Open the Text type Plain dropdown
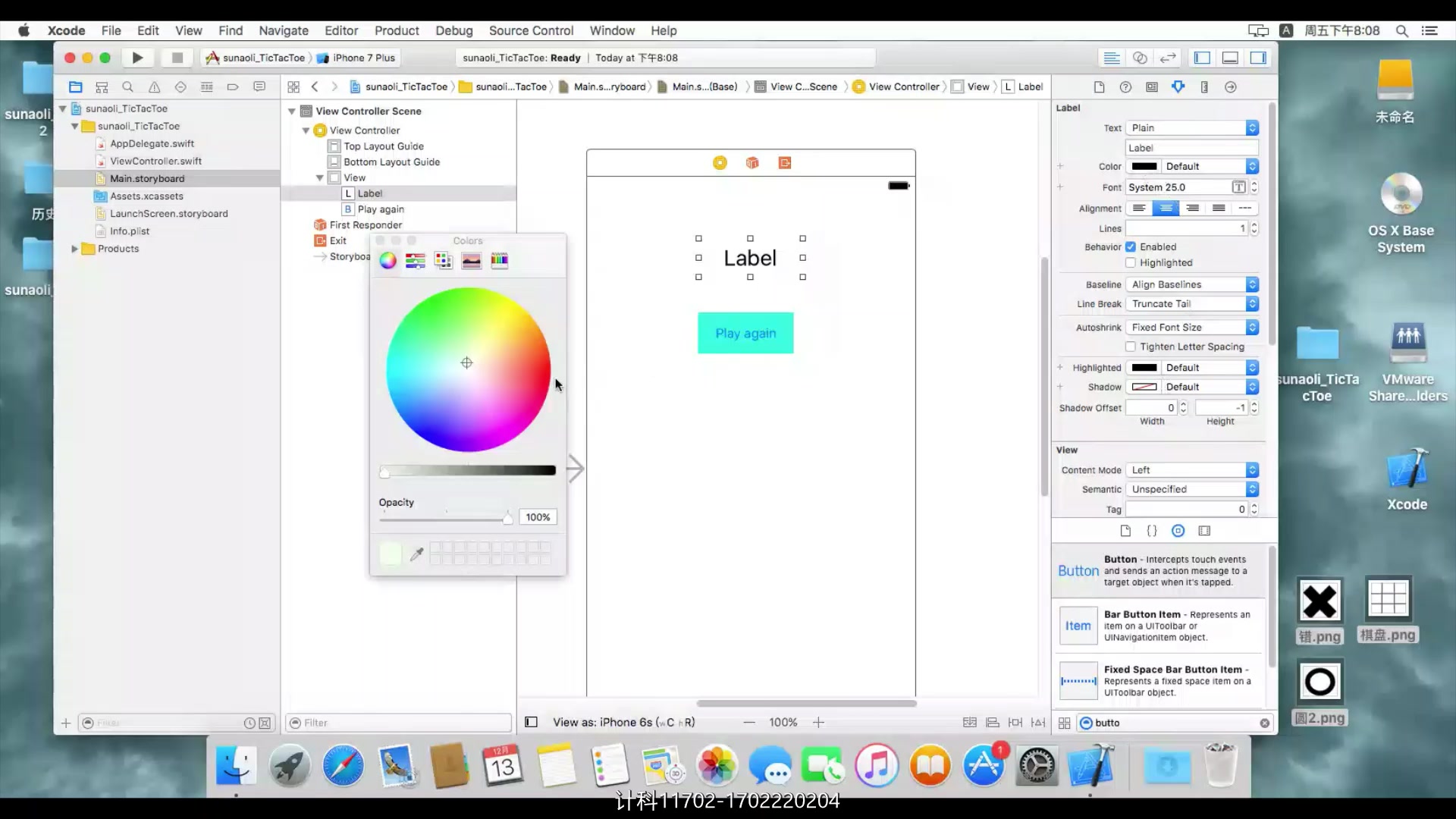Viewport: 1456px width, 819px height. click(1192, 128)
